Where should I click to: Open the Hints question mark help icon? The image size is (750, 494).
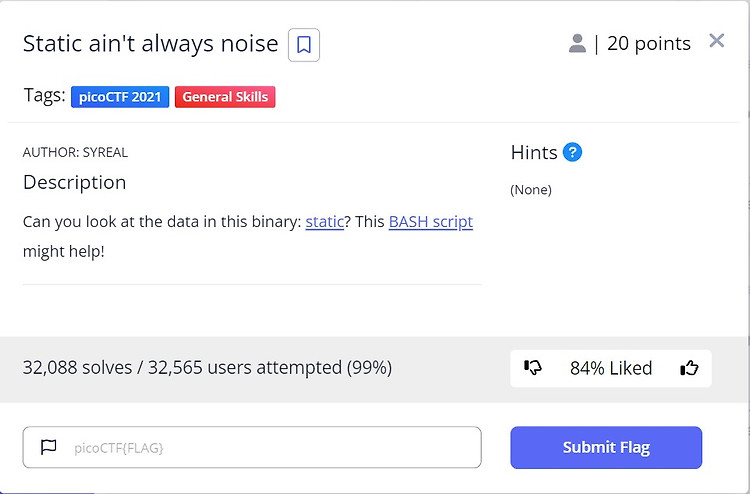click(572, 153)
